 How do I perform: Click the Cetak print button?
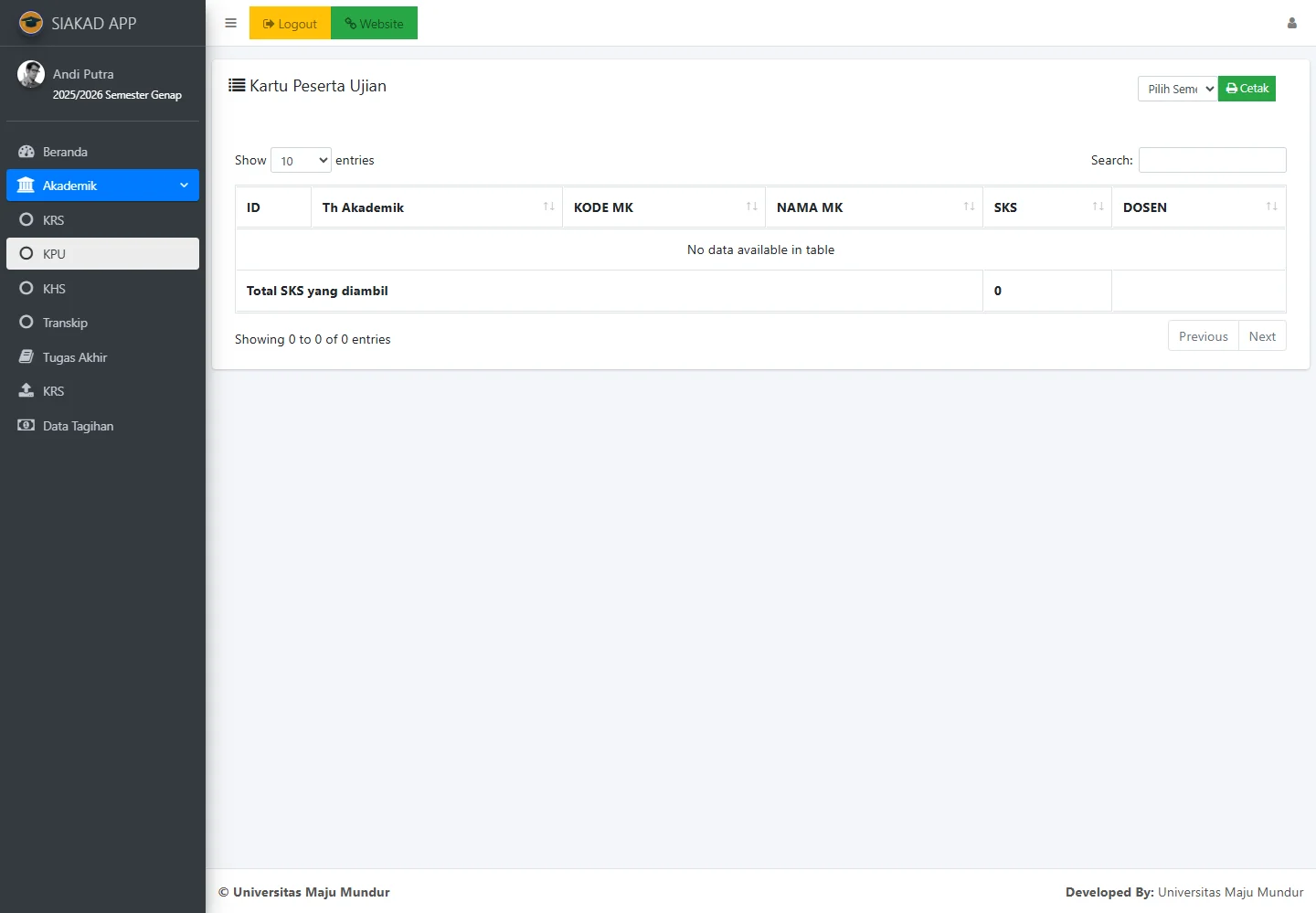coord(1247,89)
